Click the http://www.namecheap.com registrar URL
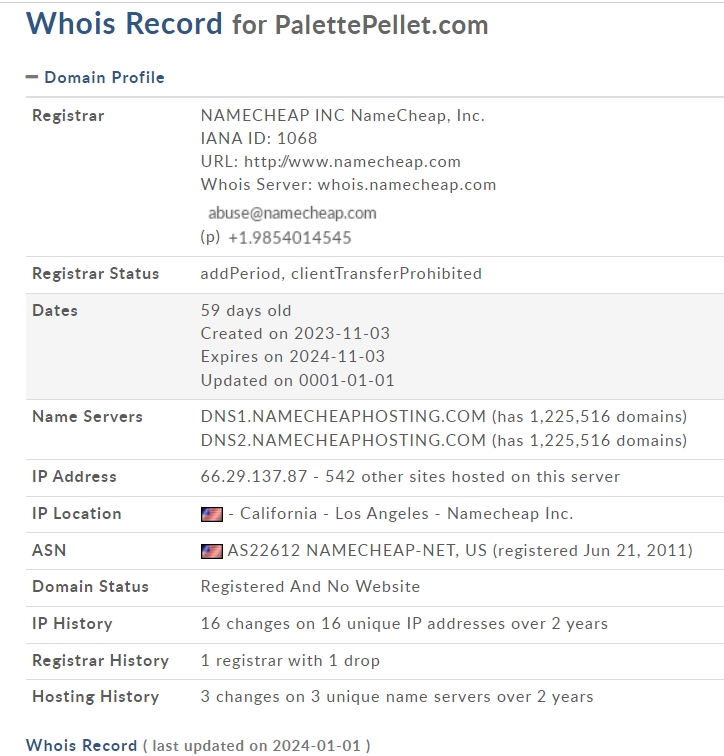 point(352,162)
